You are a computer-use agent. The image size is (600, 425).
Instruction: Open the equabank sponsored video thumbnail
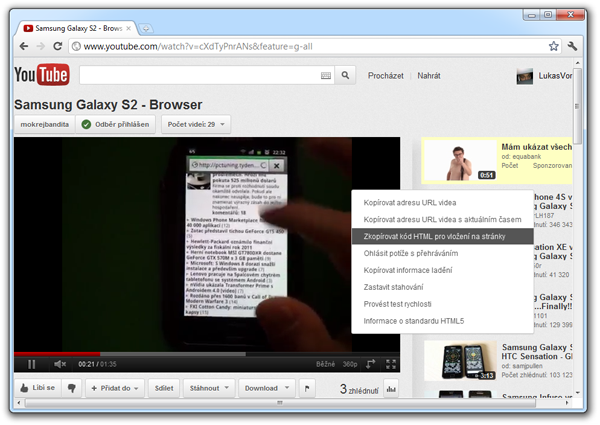coord(460,160)
